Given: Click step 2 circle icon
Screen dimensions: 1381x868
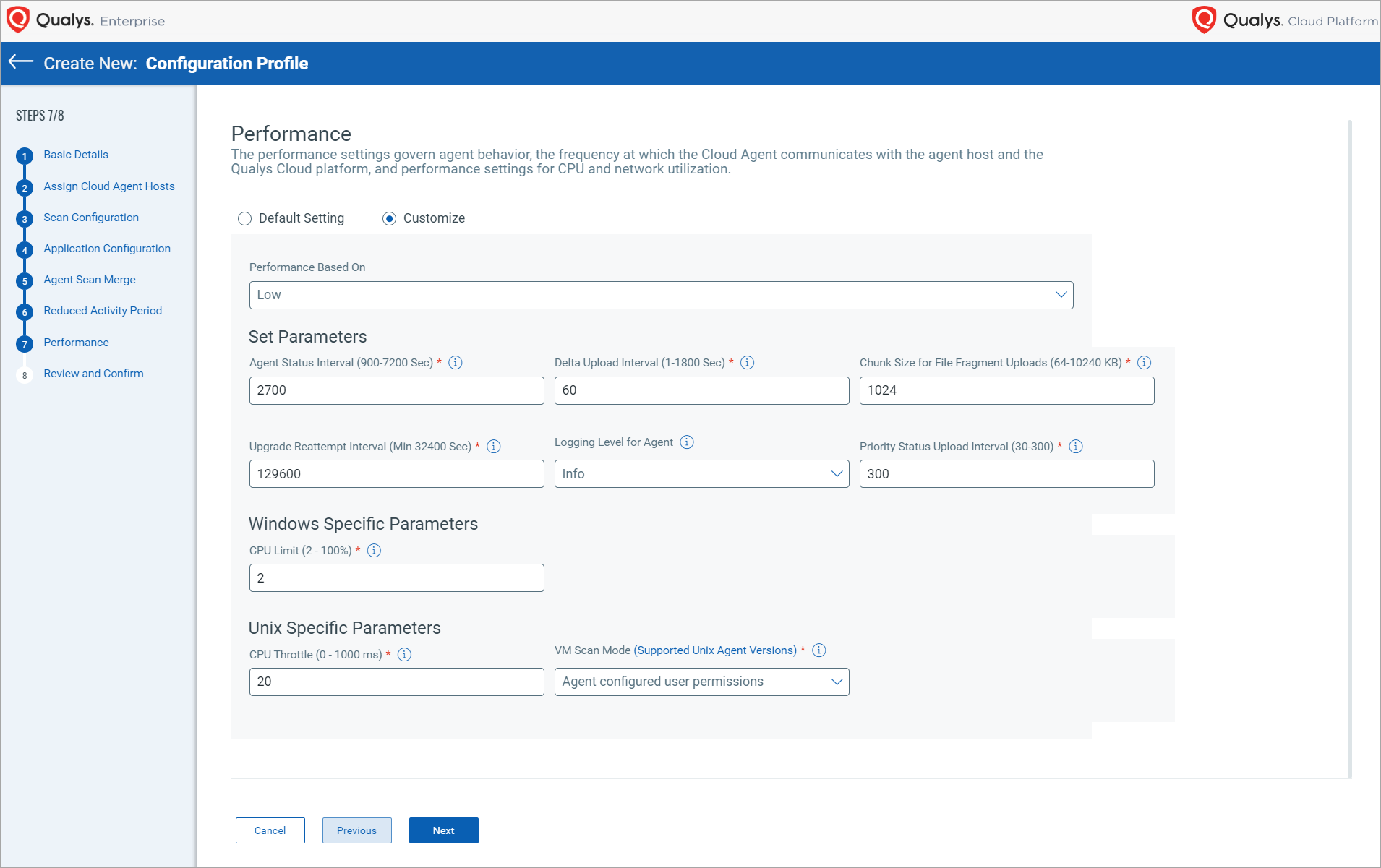Looking at the screenshot, I should (25, 188).
